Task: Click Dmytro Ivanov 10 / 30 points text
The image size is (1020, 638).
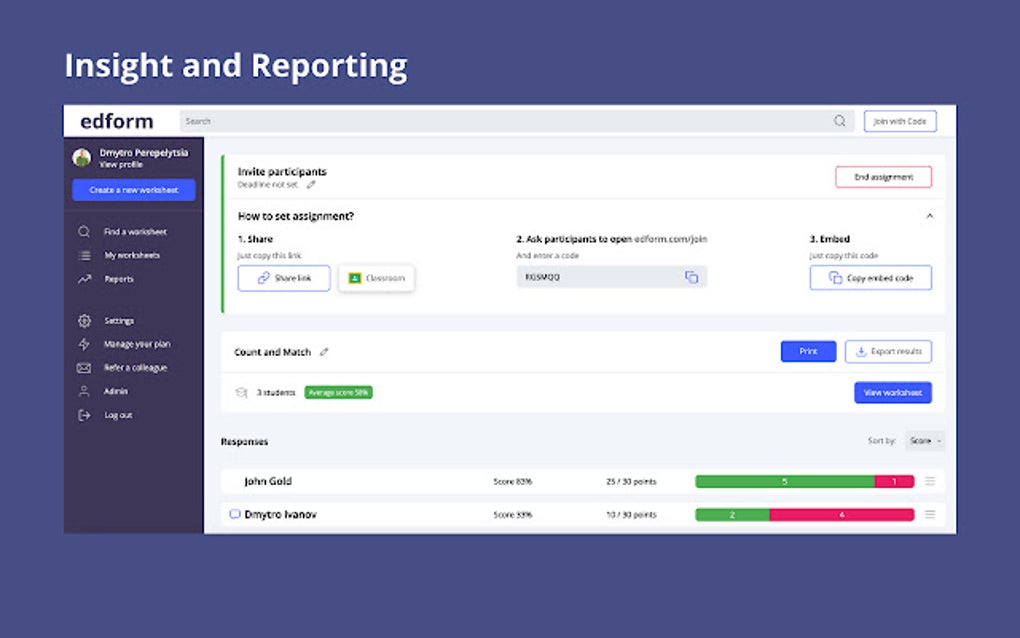Action: click(x=631, y=515)
